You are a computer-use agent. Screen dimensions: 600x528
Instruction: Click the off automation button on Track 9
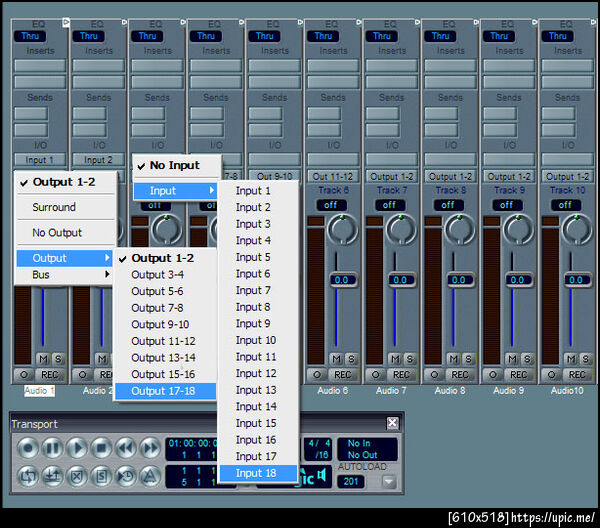click(507, 205)
